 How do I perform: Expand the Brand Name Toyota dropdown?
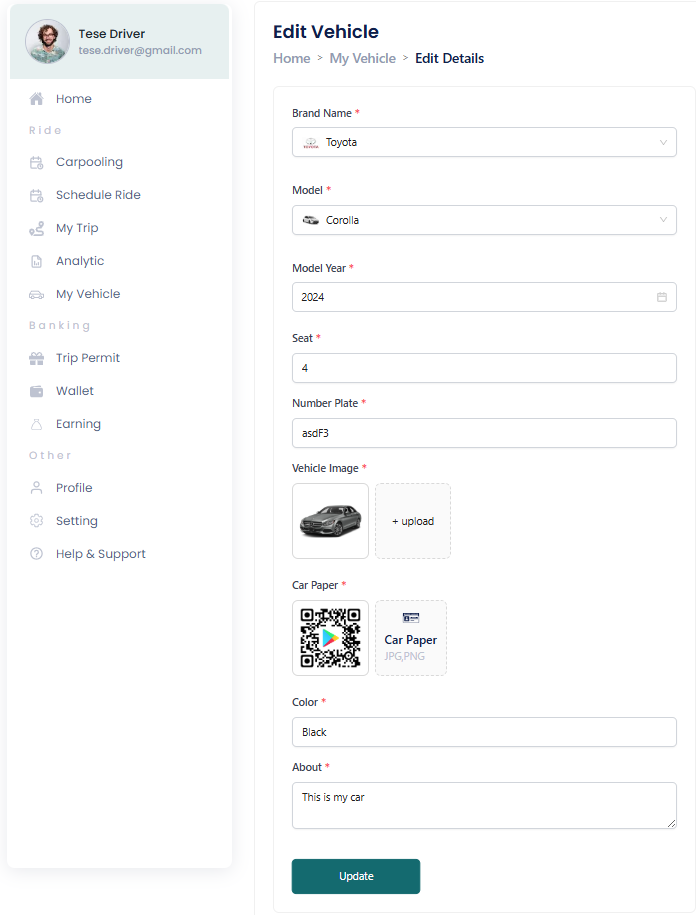[484, 142]
